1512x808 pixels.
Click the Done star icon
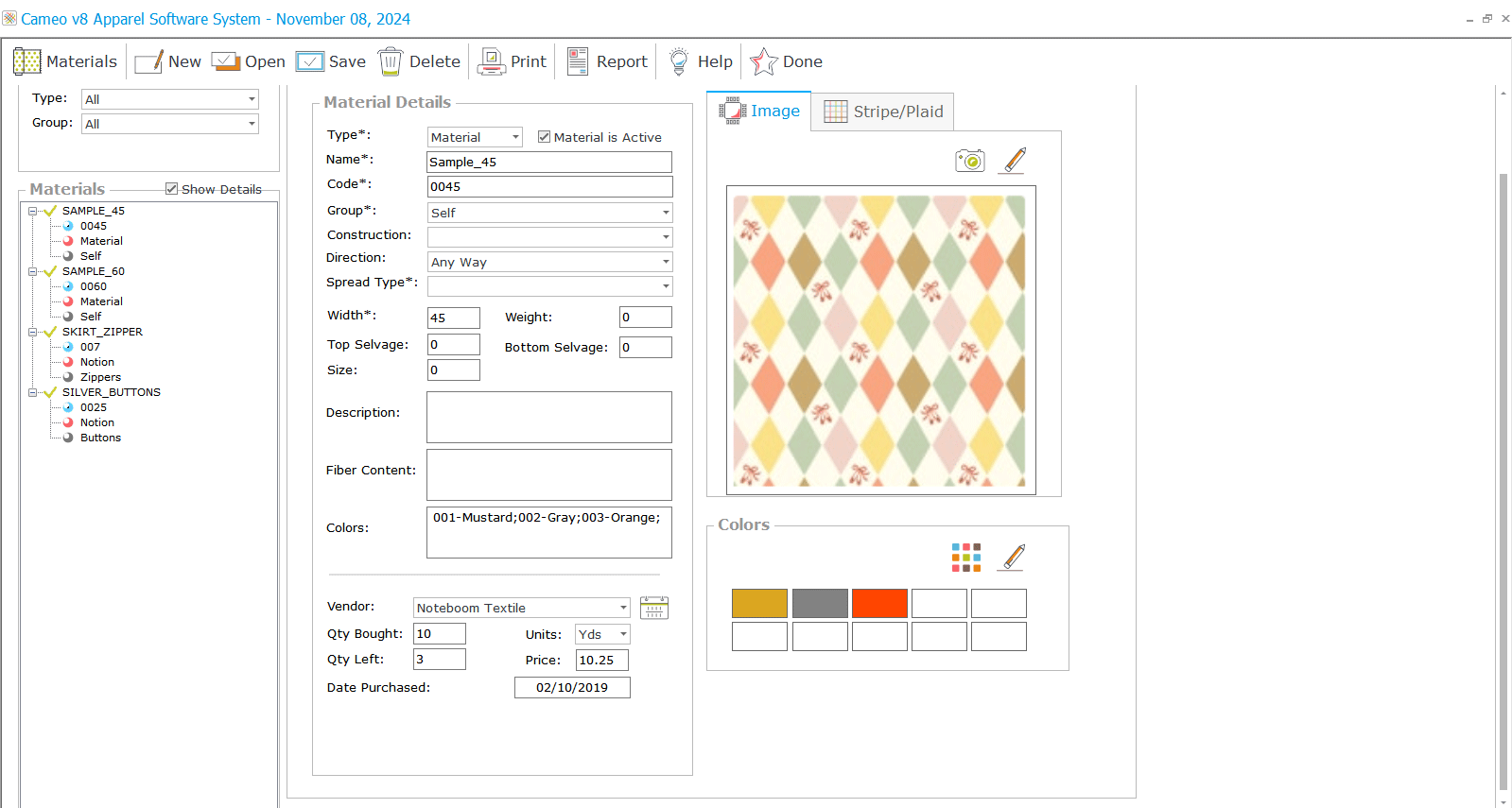pyautogui.click(x=763, y=61)
